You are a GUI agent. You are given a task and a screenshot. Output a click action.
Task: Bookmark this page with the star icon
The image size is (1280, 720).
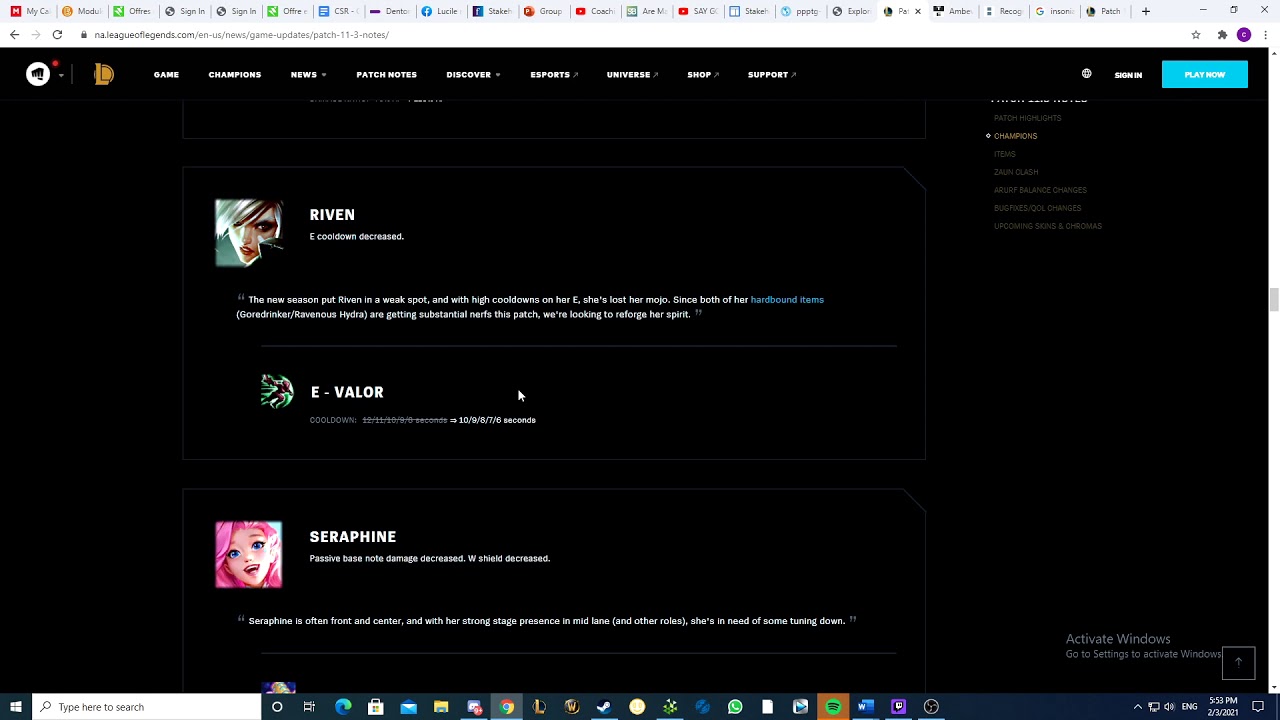(1196, 35)
